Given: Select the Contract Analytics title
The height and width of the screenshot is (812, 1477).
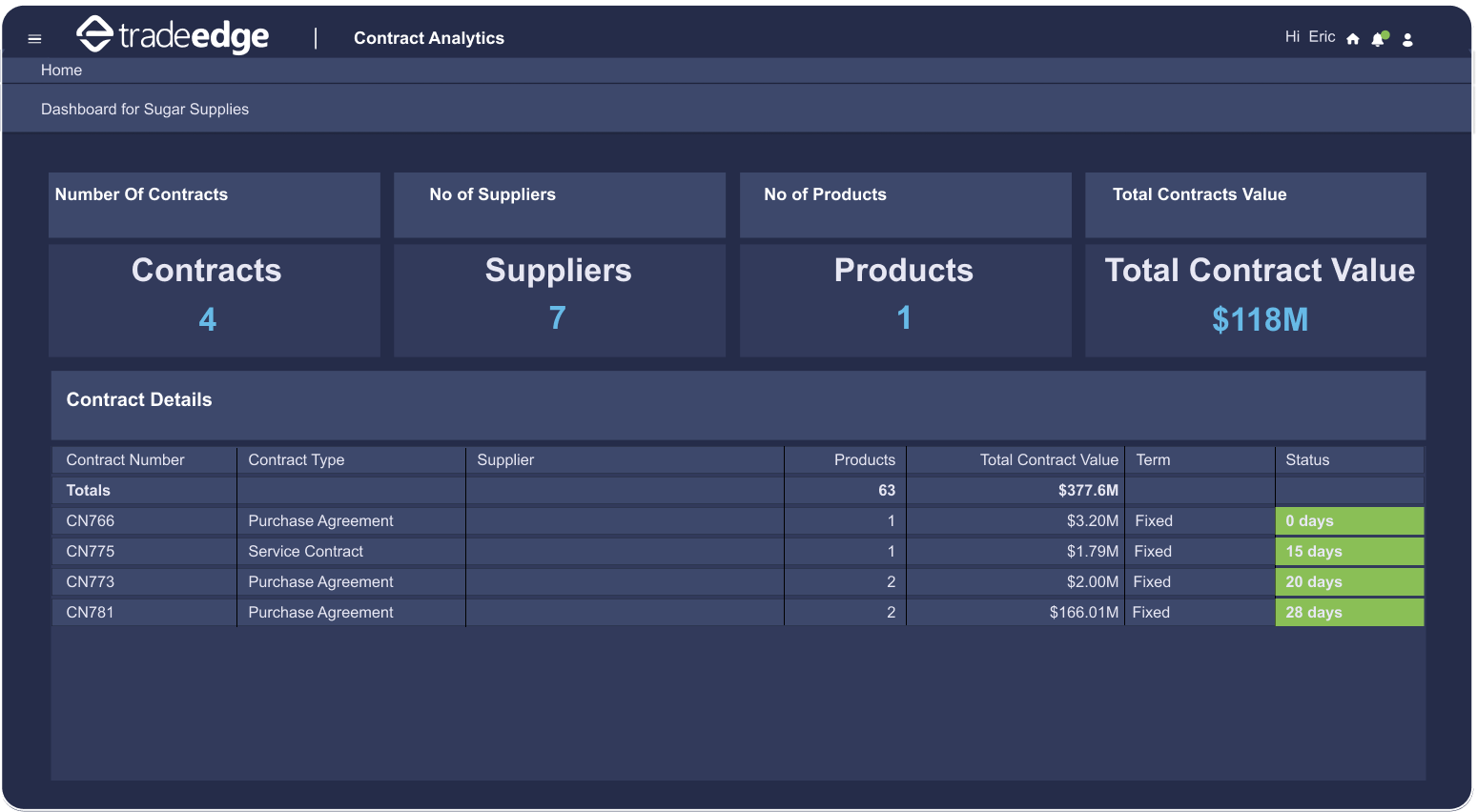Looking at the screenshot, I should pos(428,38).
